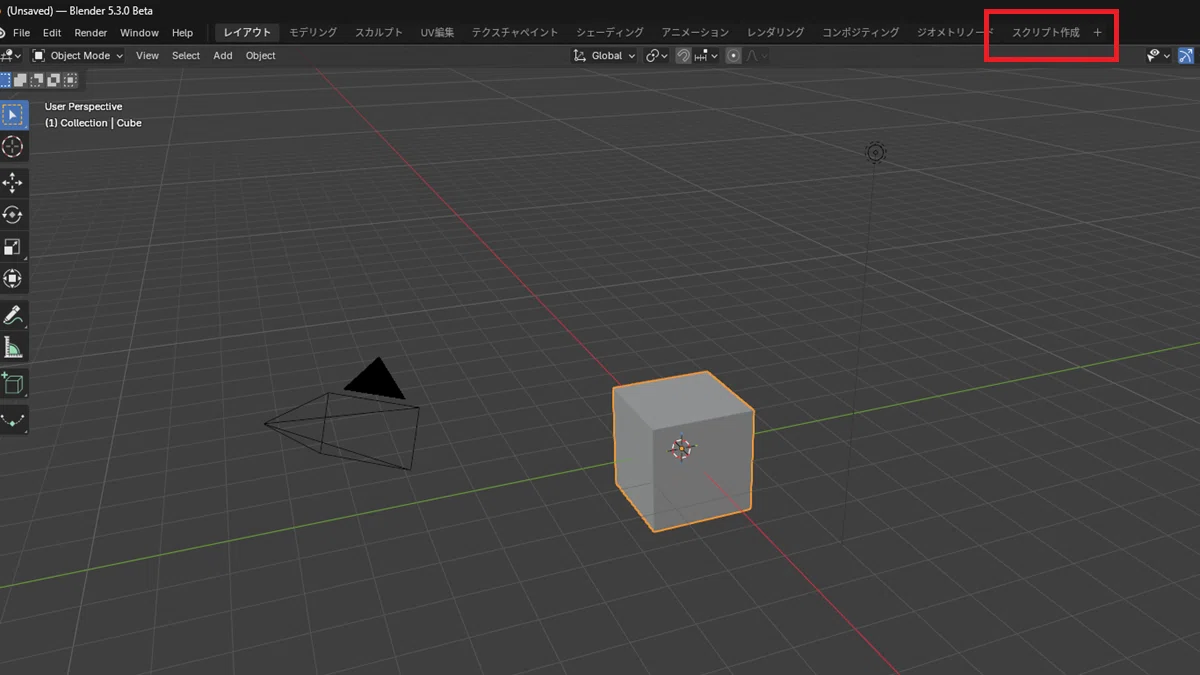
Task: Select the Transform tool
Action: point(13,278)
